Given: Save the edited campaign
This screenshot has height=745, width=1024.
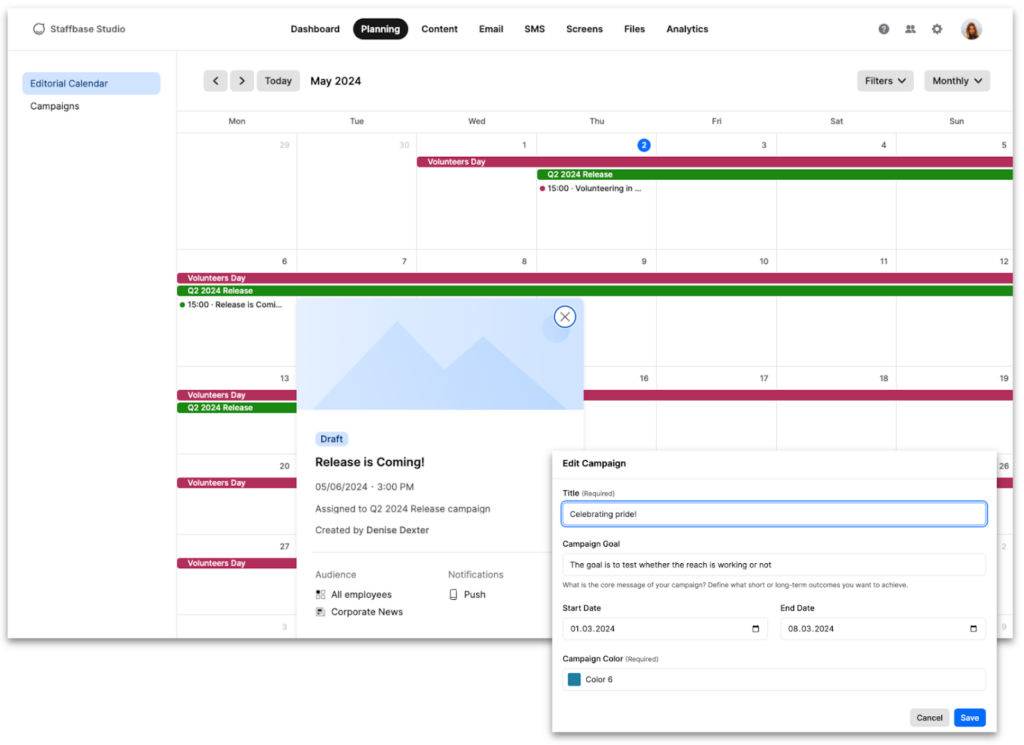Looking at the screenshot, I should pyautogui.click(x=969, y=717).
